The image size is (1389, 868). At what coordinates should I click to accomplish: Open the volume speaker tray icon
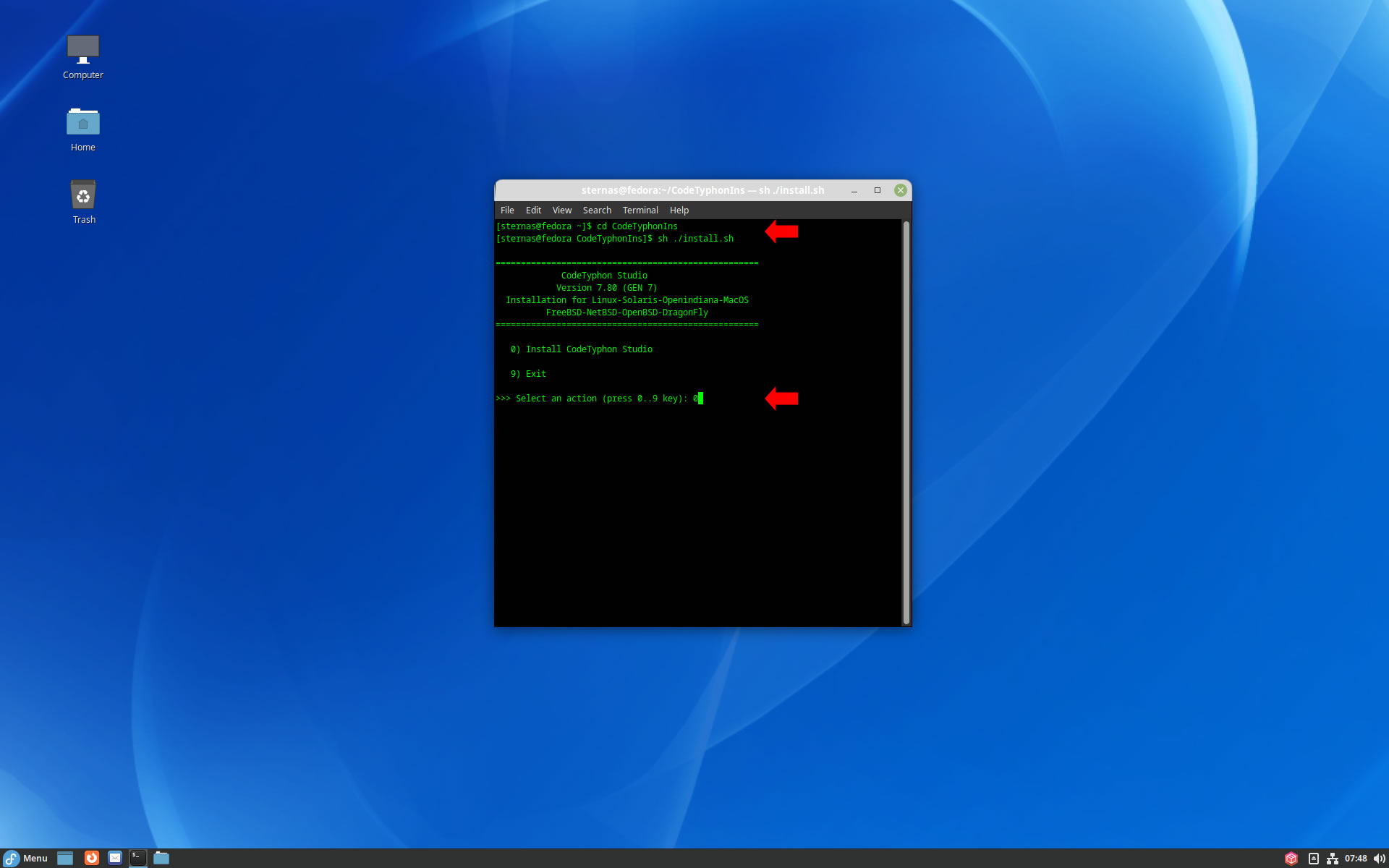pyautogui.click(x=1379, y=859)
